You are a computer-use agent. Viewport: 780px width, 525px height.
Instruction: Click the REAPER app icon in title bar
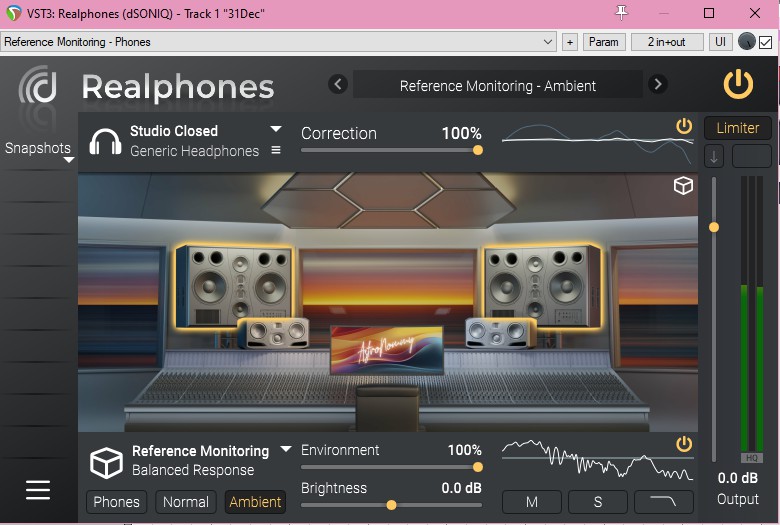[13, 13]
